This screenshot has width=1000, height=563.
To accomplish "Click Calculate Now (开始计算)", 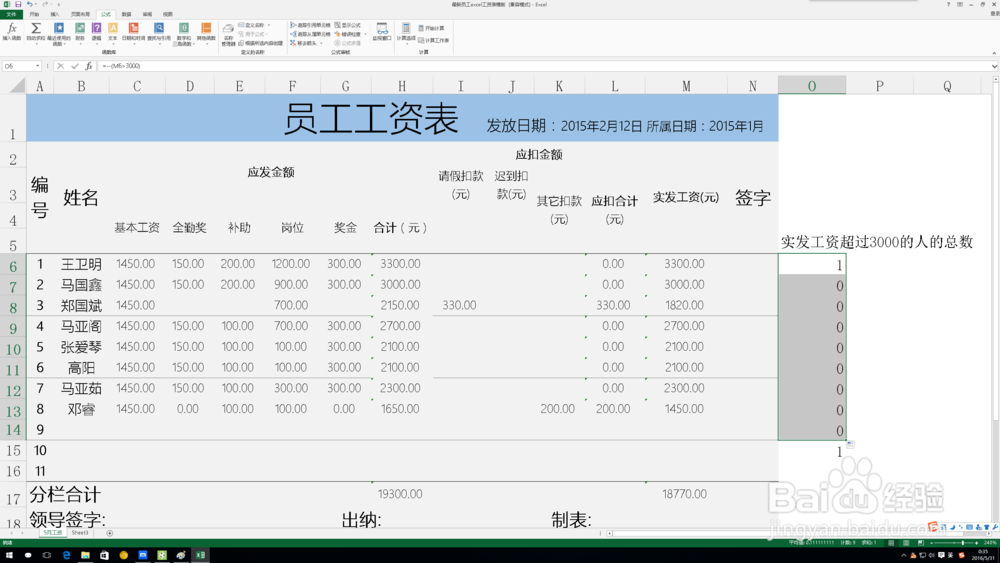I will pyautogui.click(x=432, y=28).
